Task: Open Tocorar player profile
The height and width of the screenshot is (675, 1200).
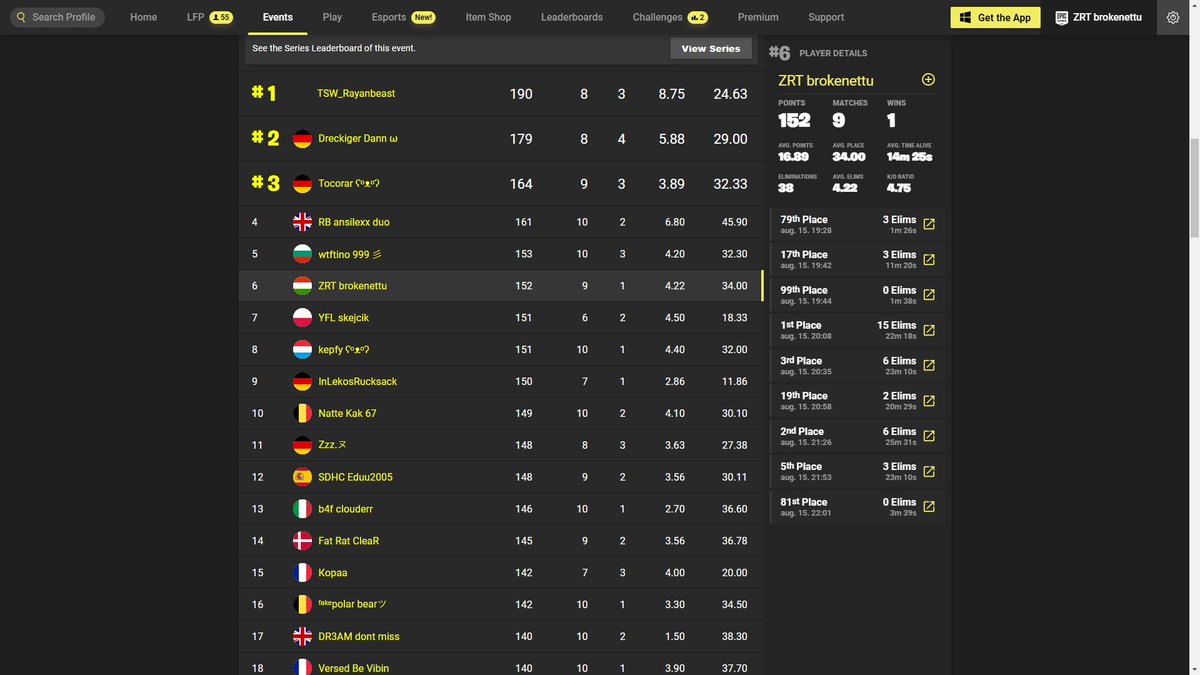Action: coord(349,184)
